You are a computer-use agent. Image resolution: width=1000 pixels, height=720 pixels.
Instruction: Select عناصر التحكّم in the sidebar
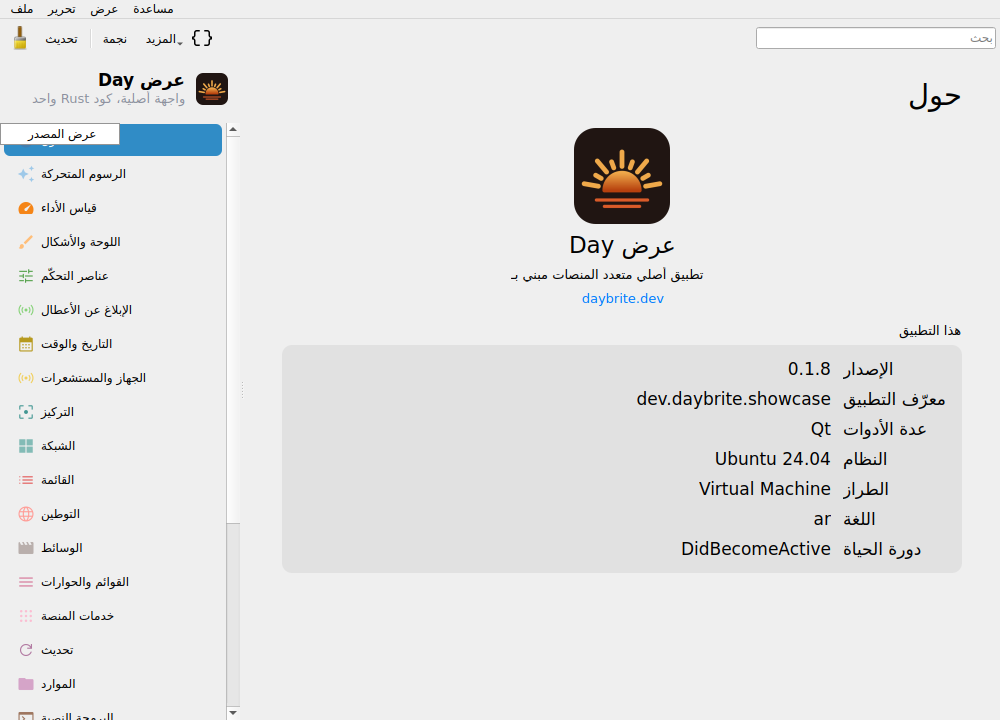click(113, 276)
